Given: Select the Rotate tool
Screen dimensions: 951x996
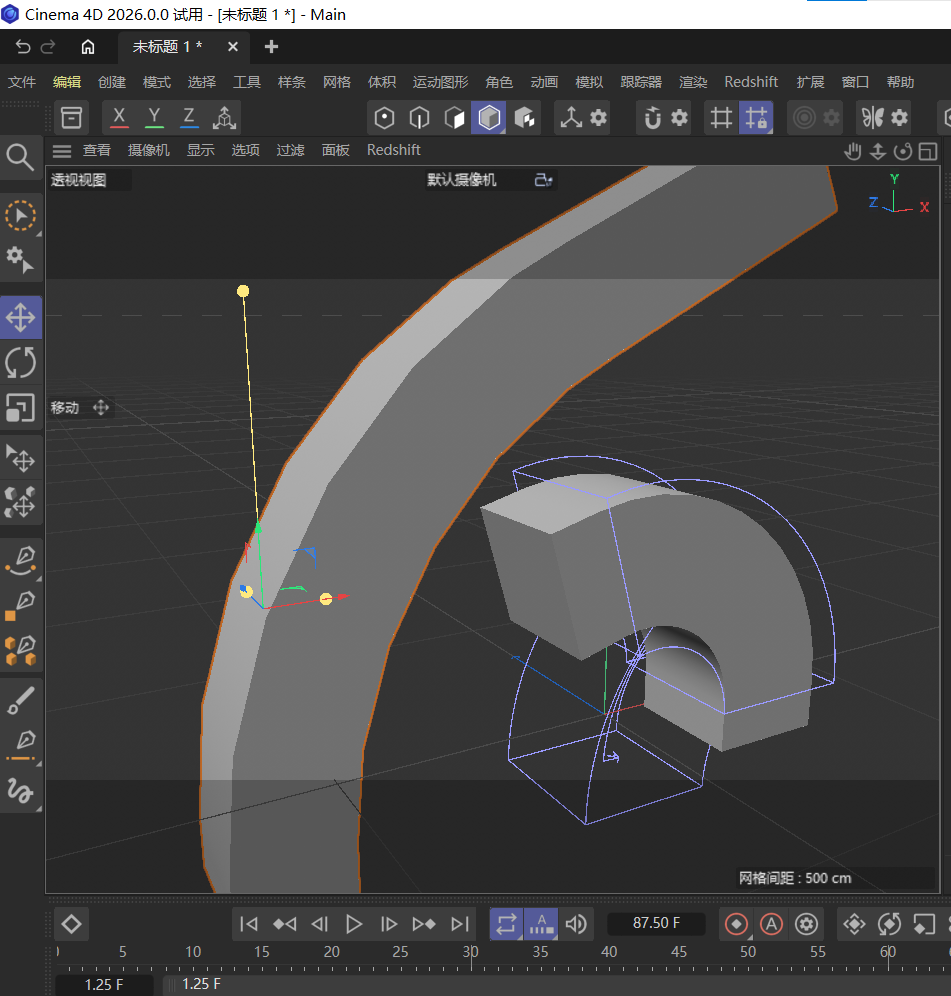Looking at the screenshot, I should pos(20,362).
